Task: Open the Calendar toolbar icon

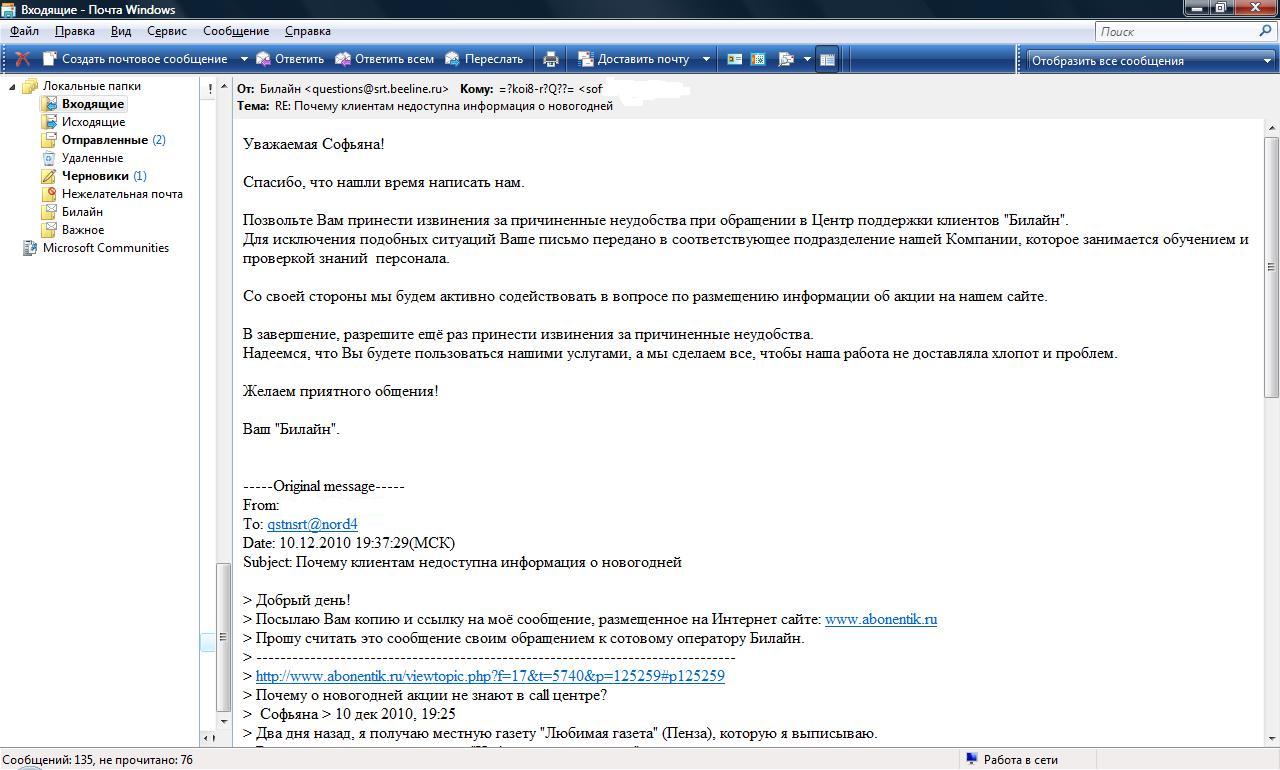Action: pos(758,59)
